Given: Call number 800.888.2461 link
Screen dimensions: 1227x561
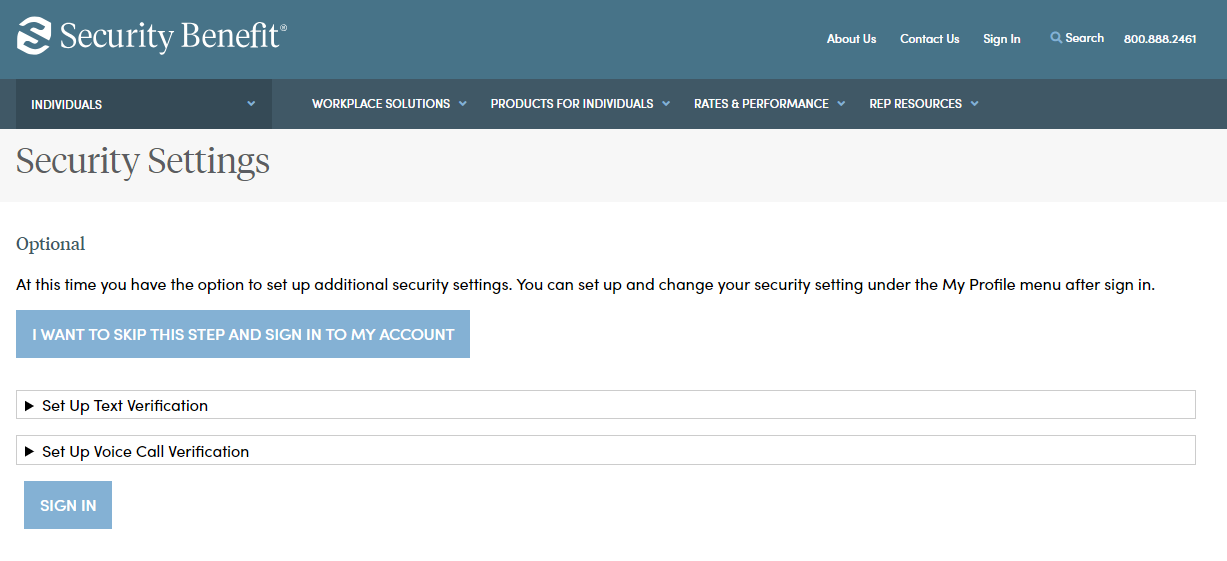Looking at the screenshot, I should (x=1160, y=39).
